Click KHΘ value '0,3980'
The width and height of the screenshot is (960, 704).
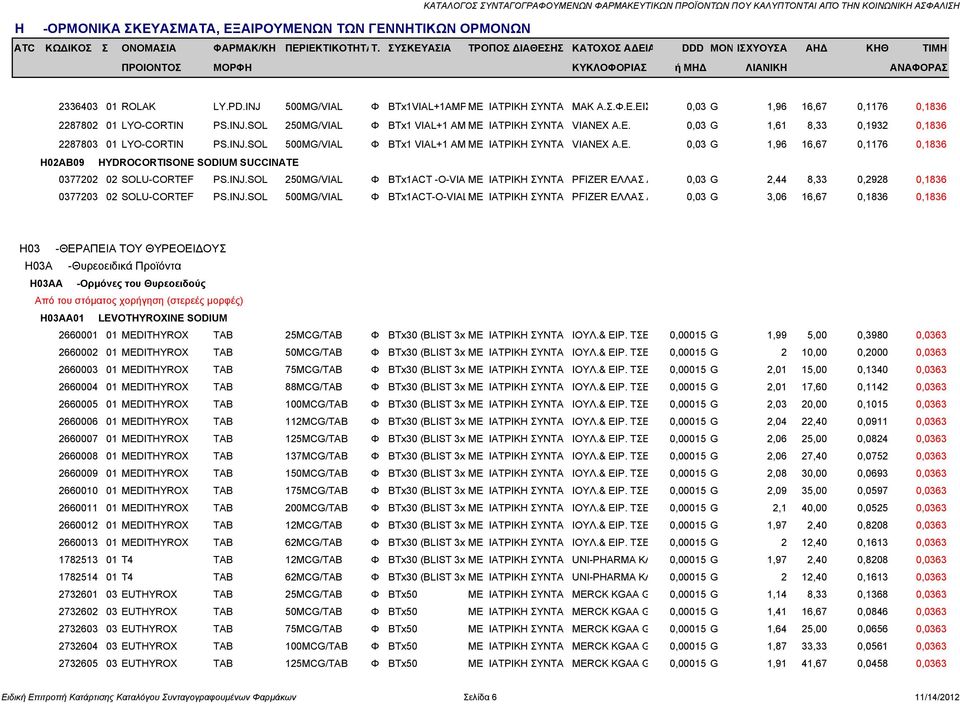point(872,335)
